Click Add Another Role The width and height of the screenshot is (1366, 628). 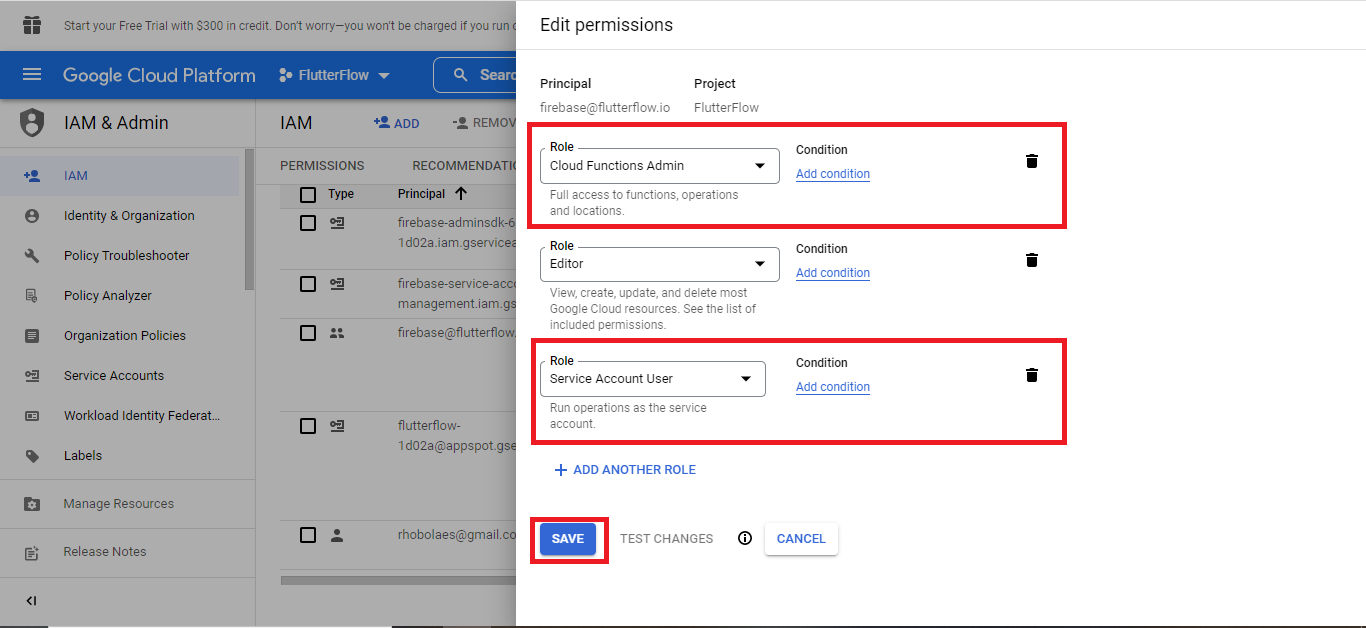click(625, 470)
